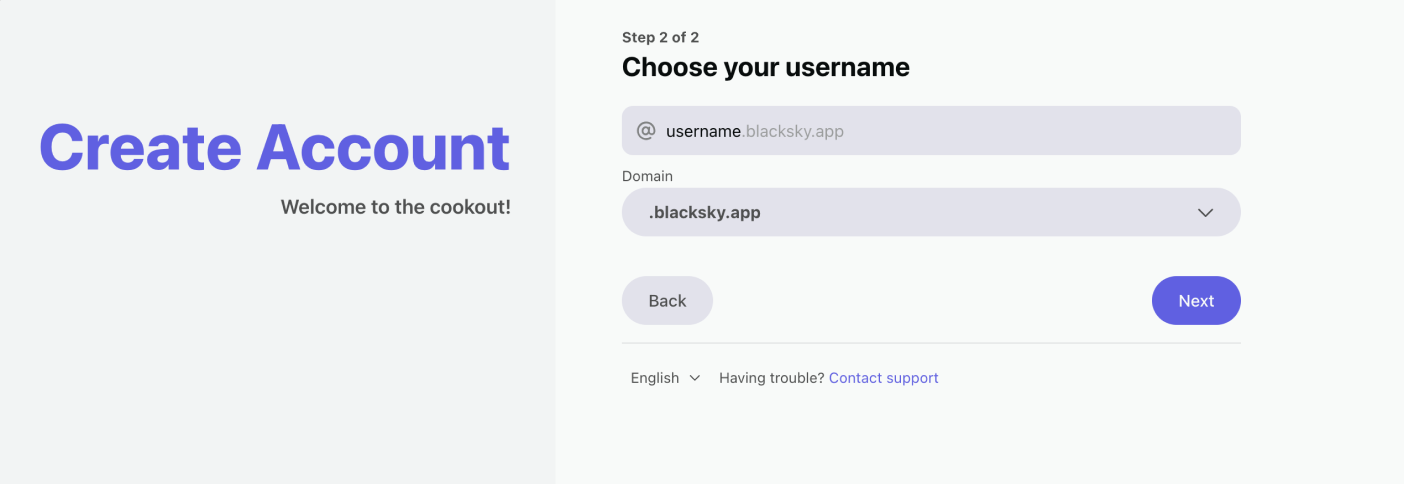Click the grey .blacksky.app suffix placeholder

pos(792,131)
